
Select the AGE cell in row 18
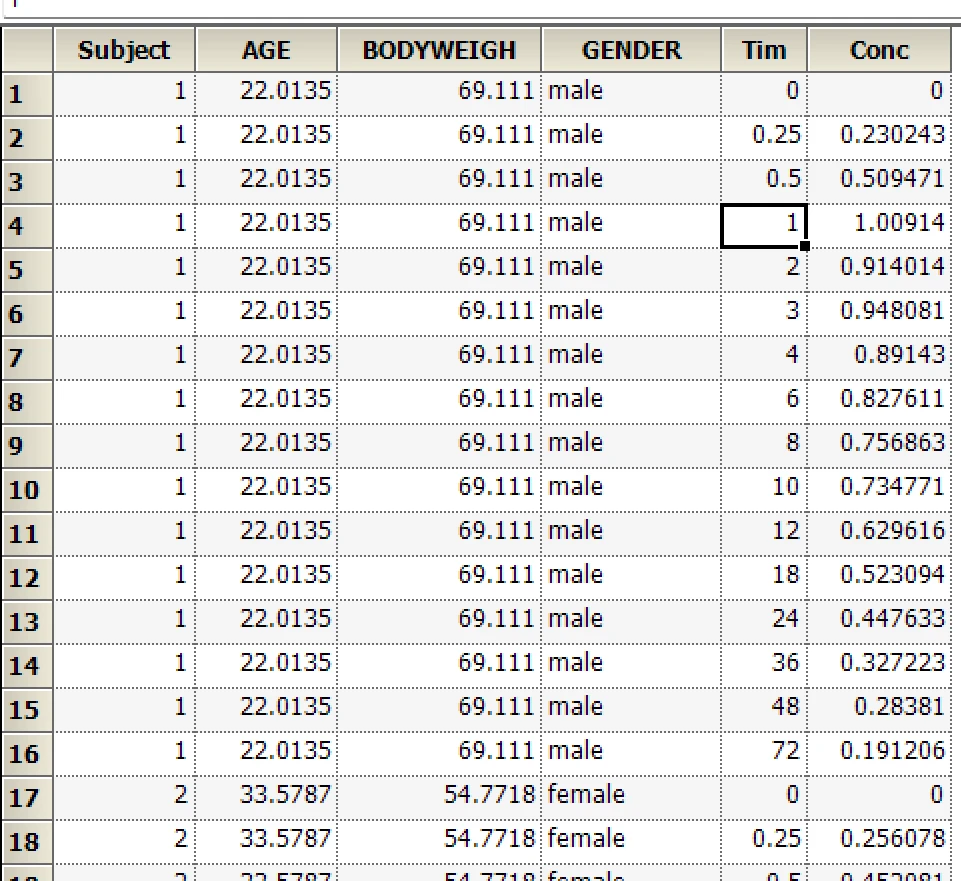pos(266,839)
